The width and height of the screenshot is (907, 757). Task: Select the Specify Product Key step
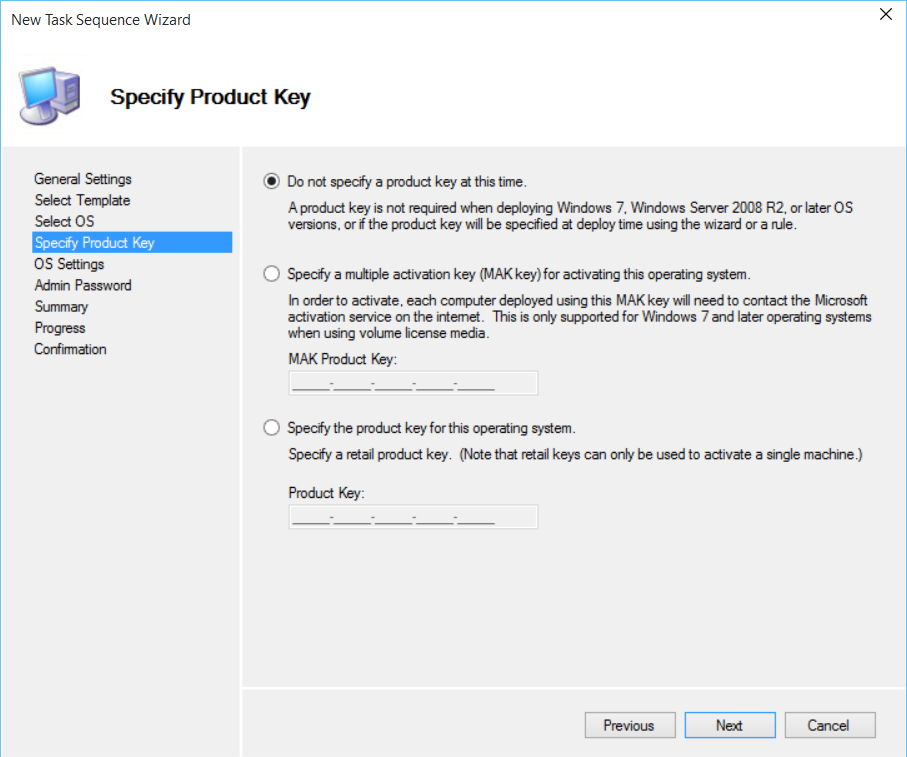(94, 243)
